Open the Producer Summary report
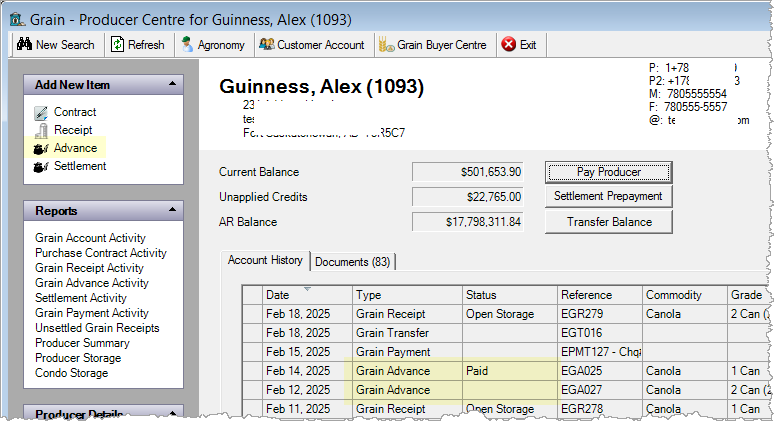 click(82, 343)
